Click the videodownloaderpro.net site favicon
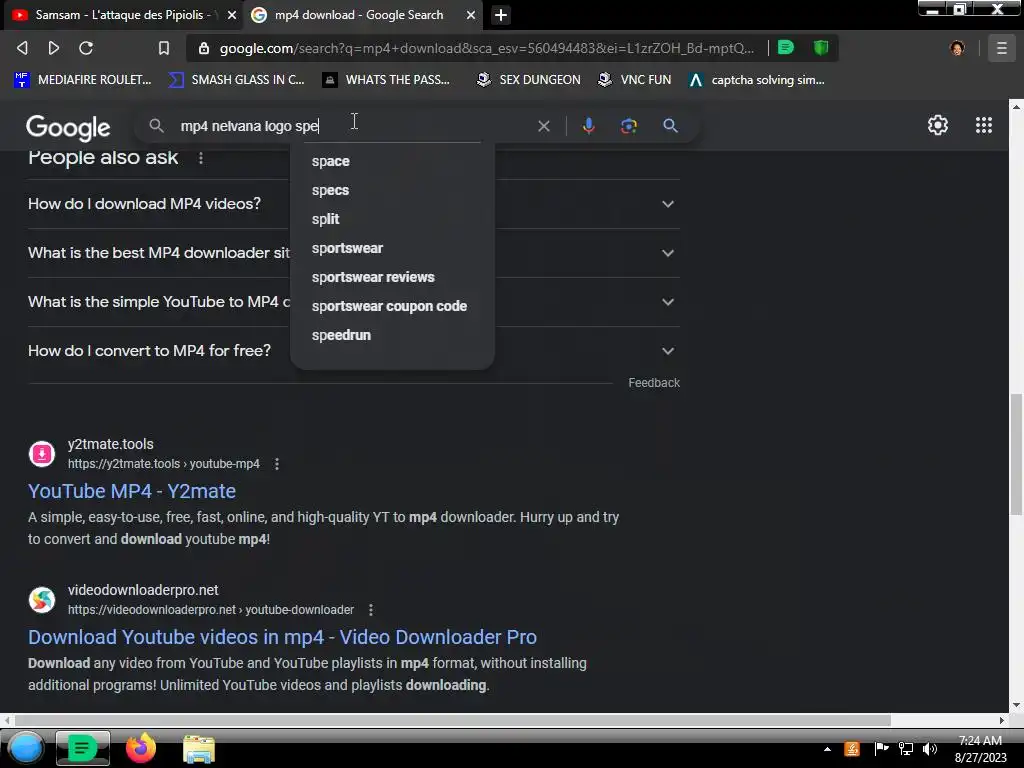This screenshot has height=768, width=1024. click(x=42, y=600)
